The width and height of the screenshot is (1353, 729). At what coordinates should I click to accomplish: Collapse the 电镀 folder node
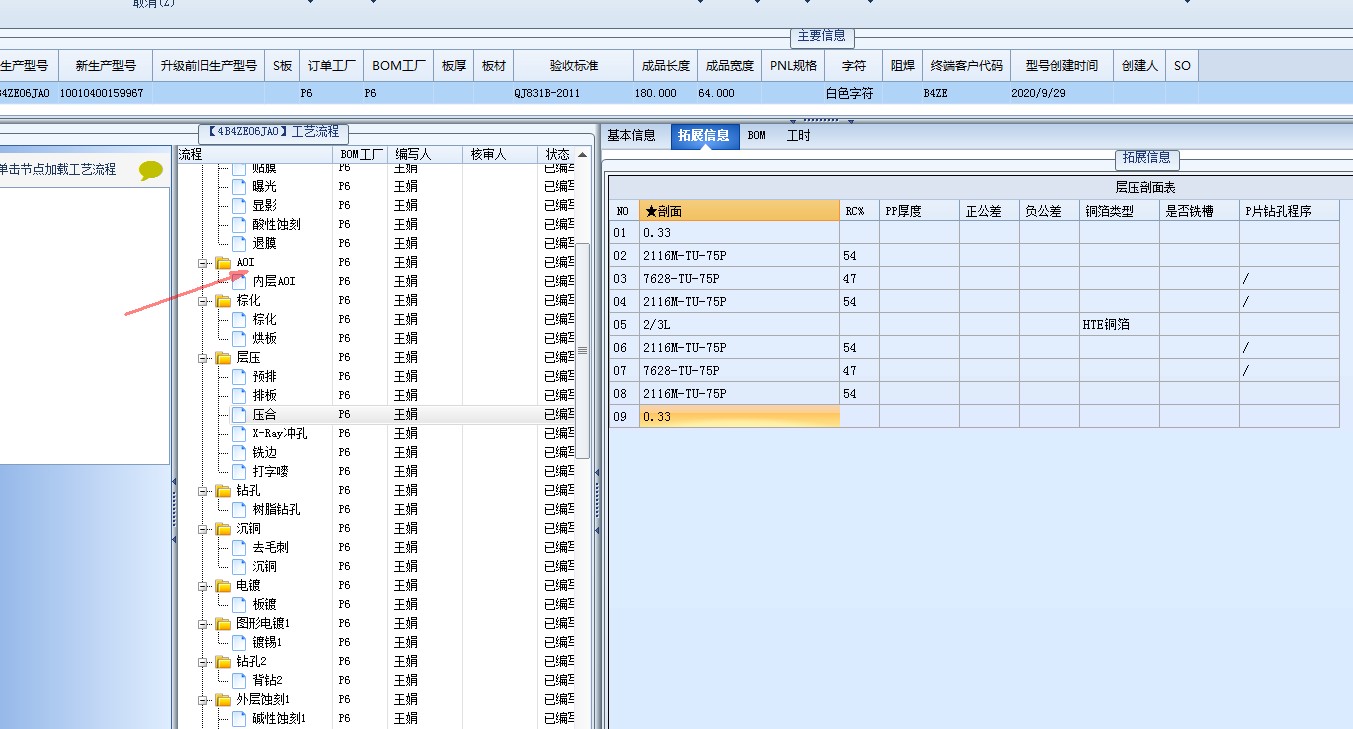(204, 586)
